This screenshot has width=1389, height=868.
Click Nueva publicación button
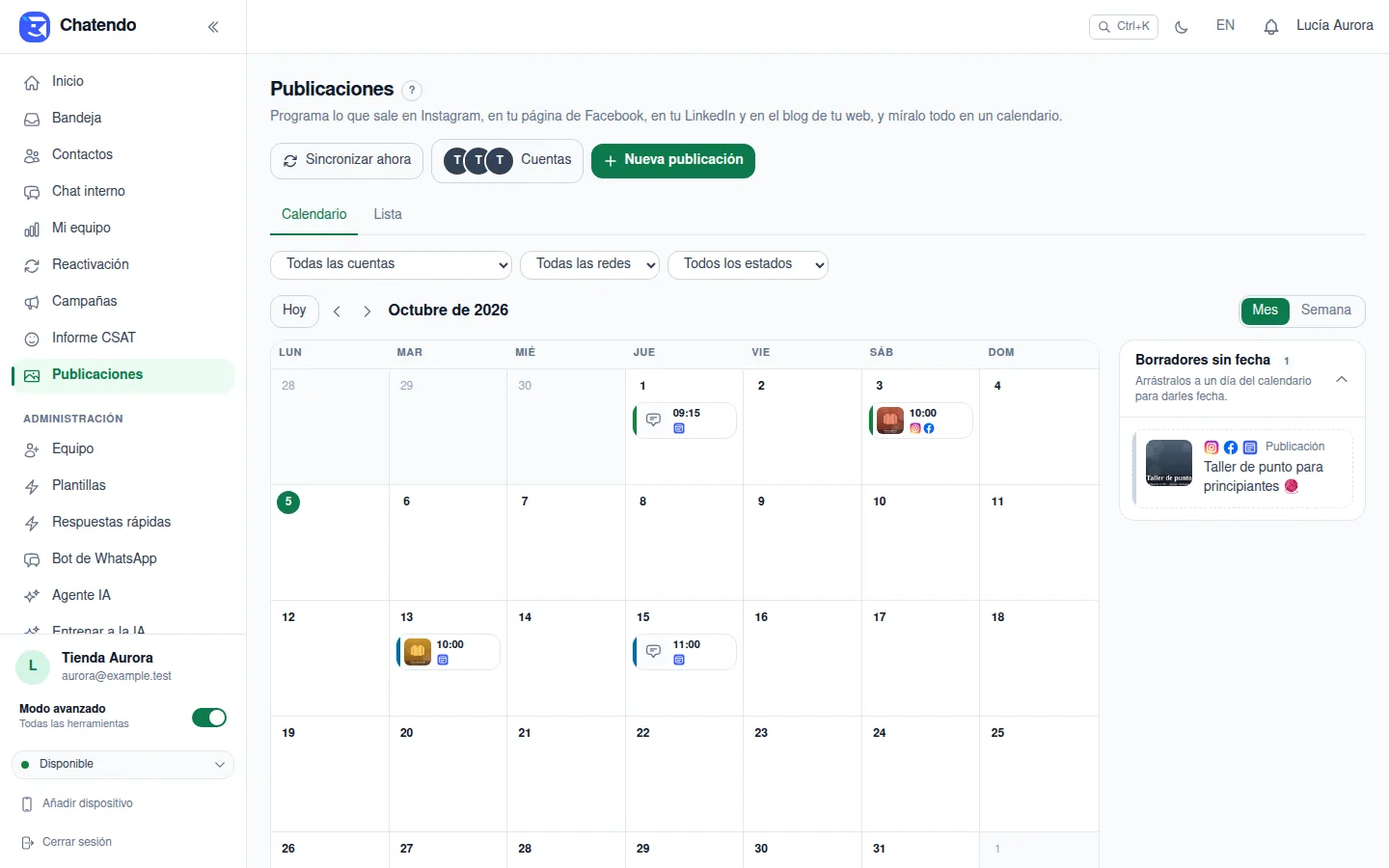(673, 160)
